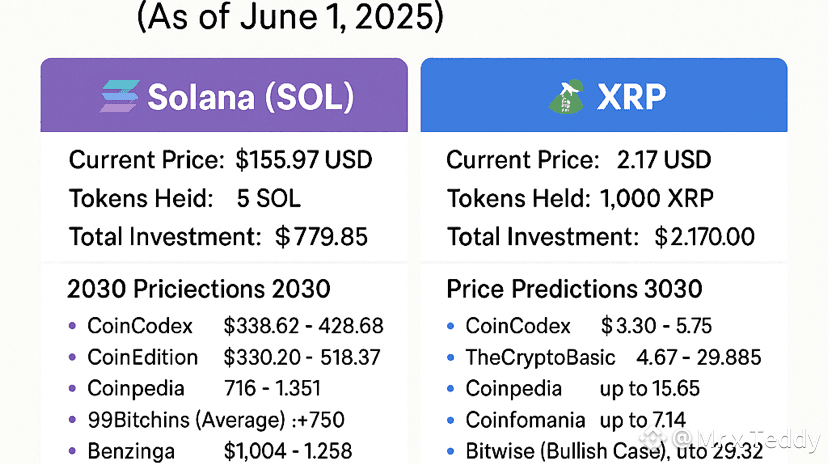This screenshot has width=828, height=464.
Task: Click the Tokens Held 5 SOL line
Action: 185,198
